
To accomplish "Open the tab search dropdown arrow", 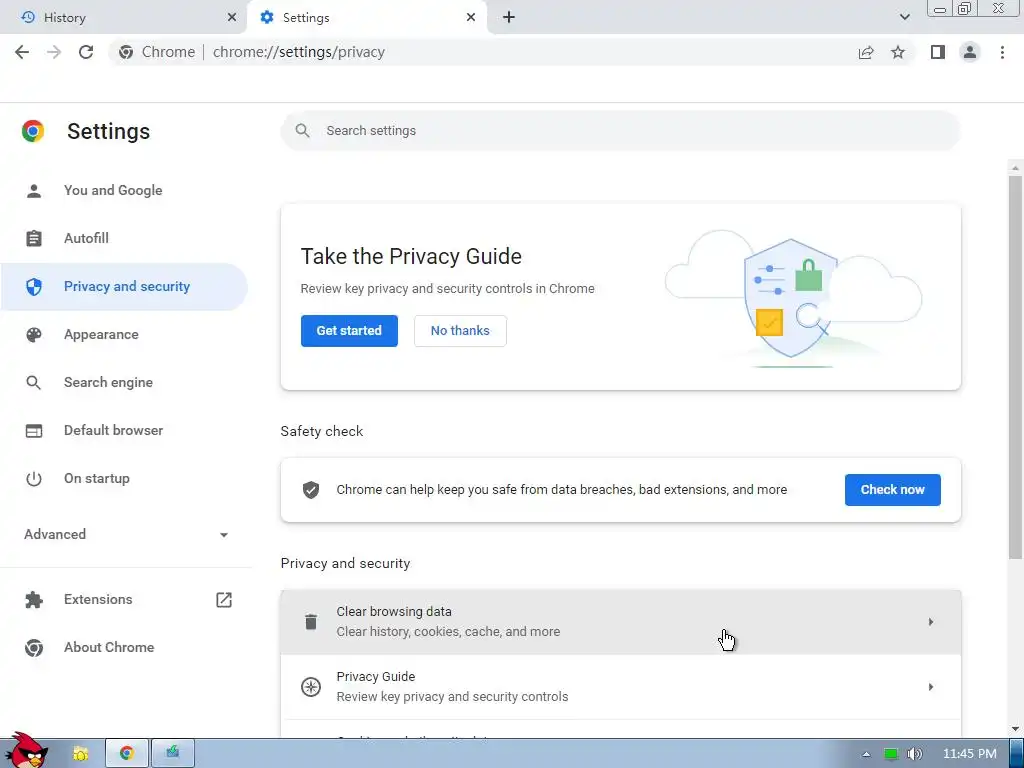I will (904, 18).
